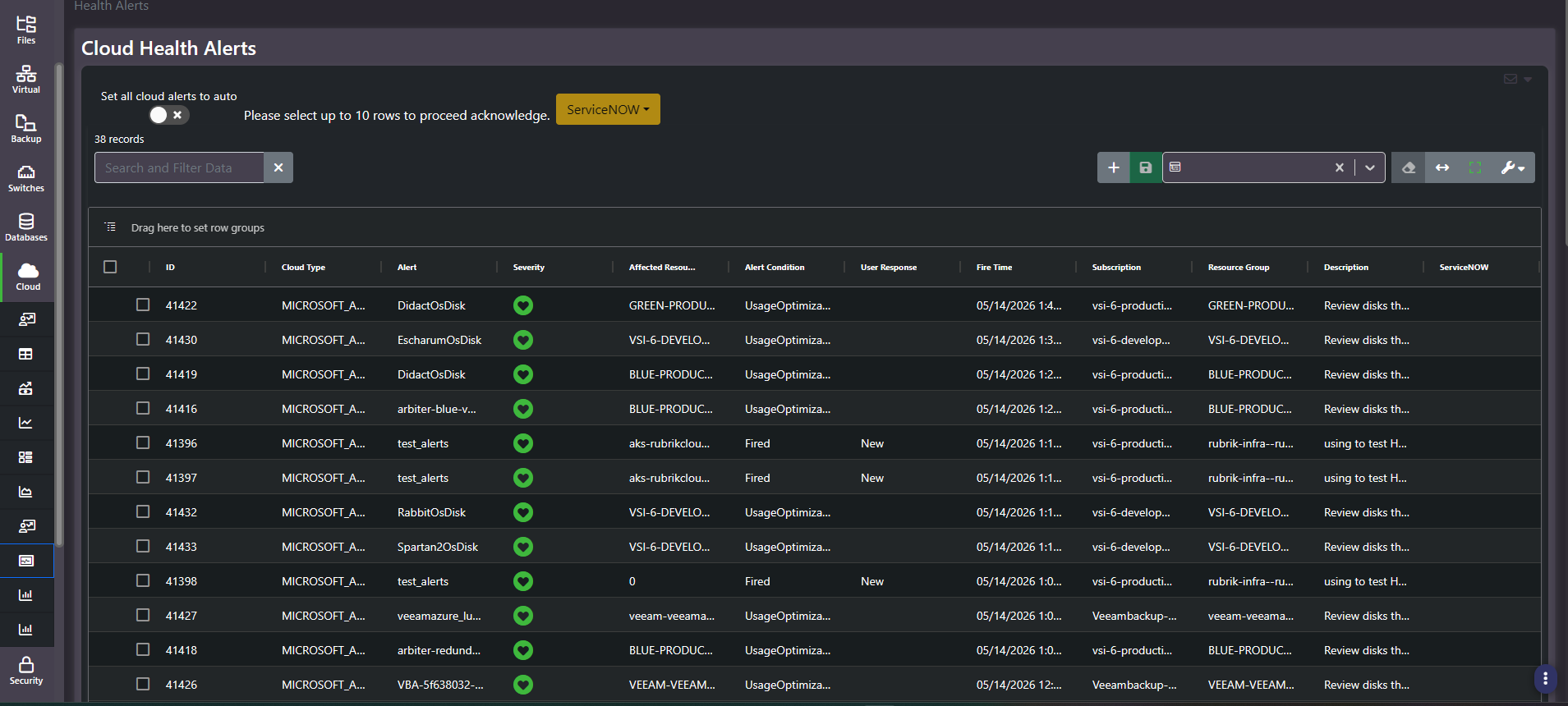Open the area chart sub-item in sidebar
The image size is (1568, 706).
point(26,492)
